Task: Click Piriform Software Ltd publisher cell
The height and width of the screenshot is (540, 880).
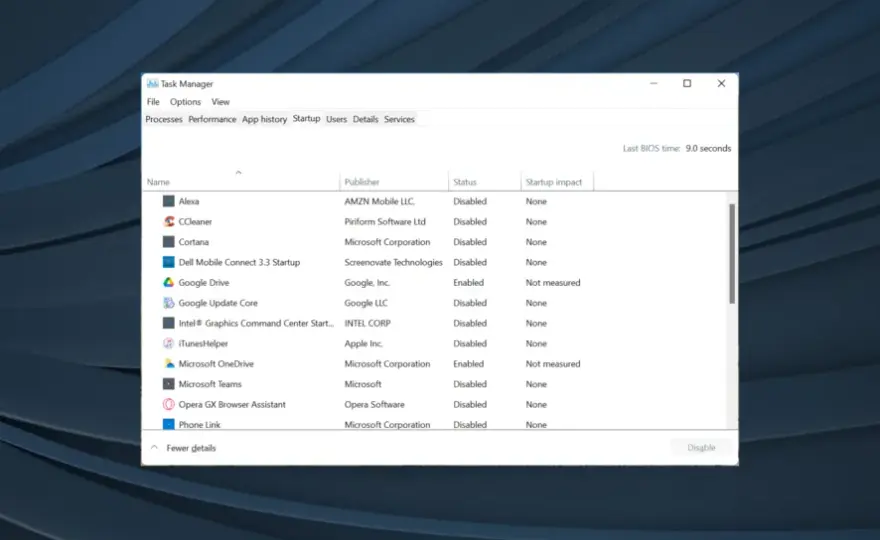Action: pos(385,222)
